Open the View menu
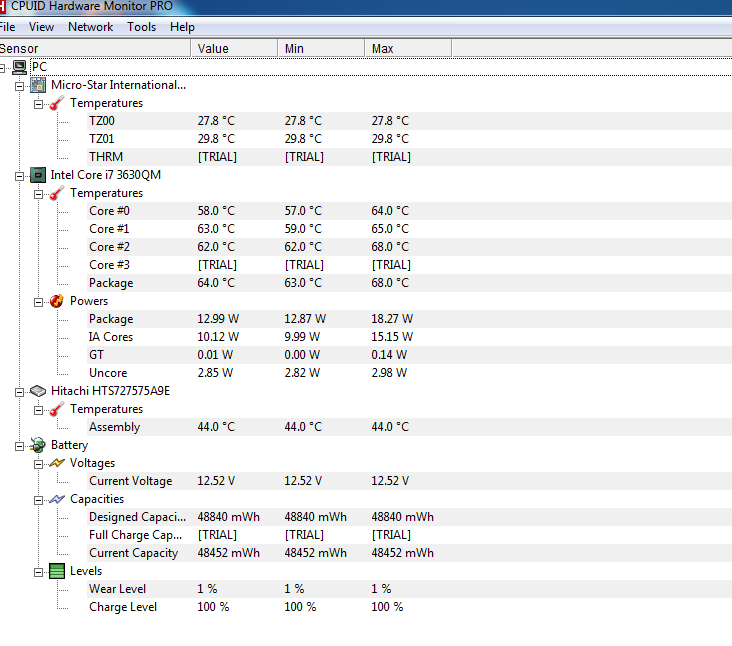This screenshot has height=646, width=732. (x=41, y=27)
